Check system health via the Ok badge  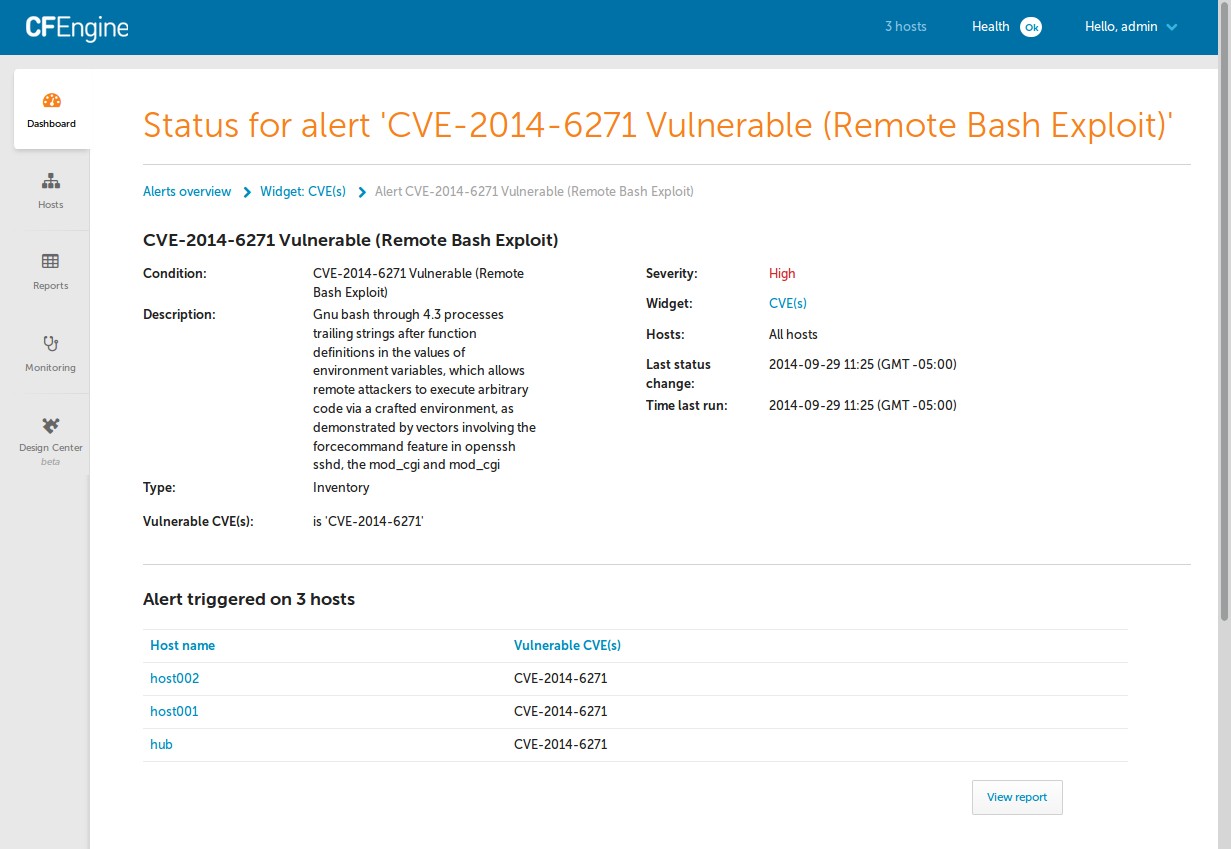tap(1031, 26)
